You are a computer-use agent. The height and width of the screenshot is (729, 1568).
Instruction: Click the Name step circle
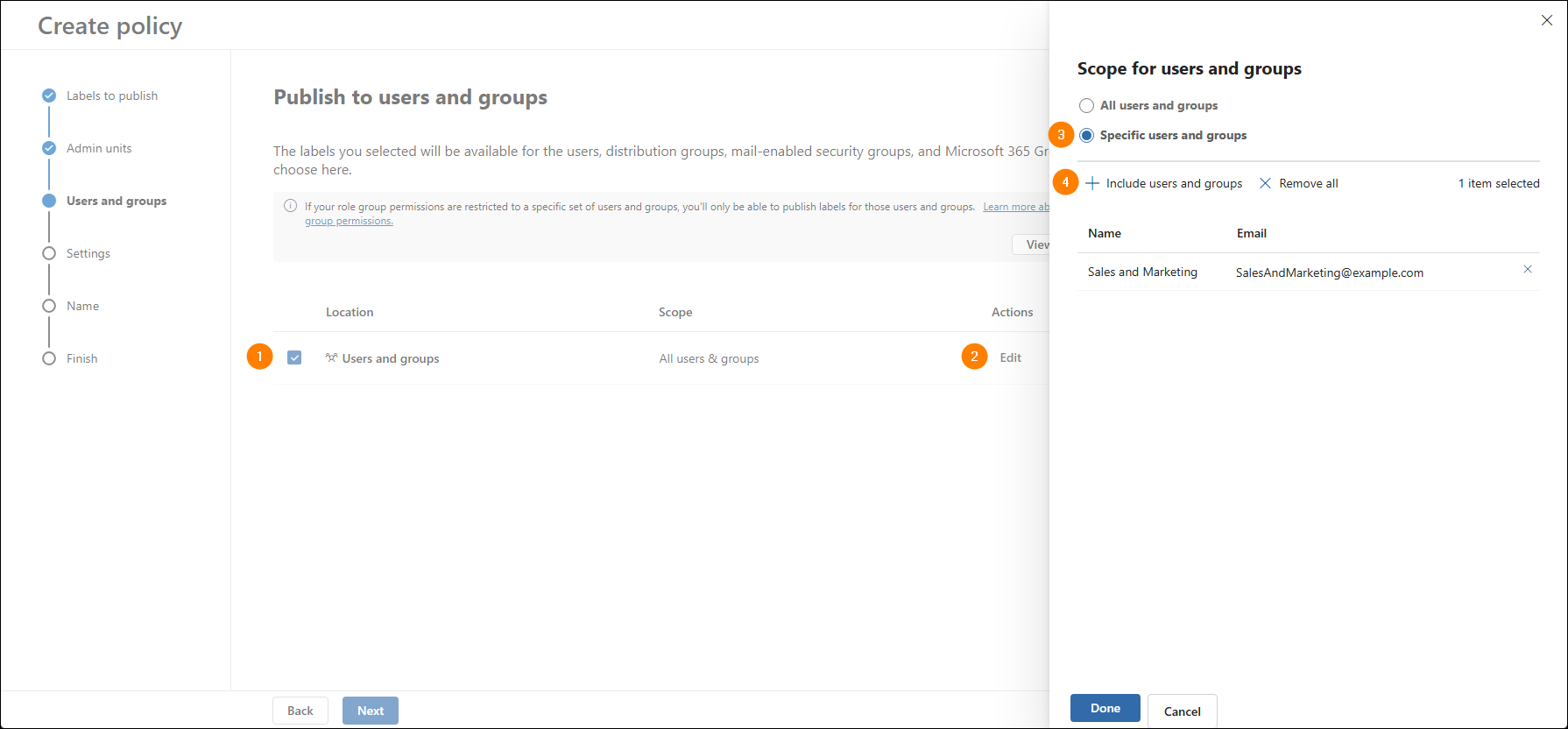49,306
